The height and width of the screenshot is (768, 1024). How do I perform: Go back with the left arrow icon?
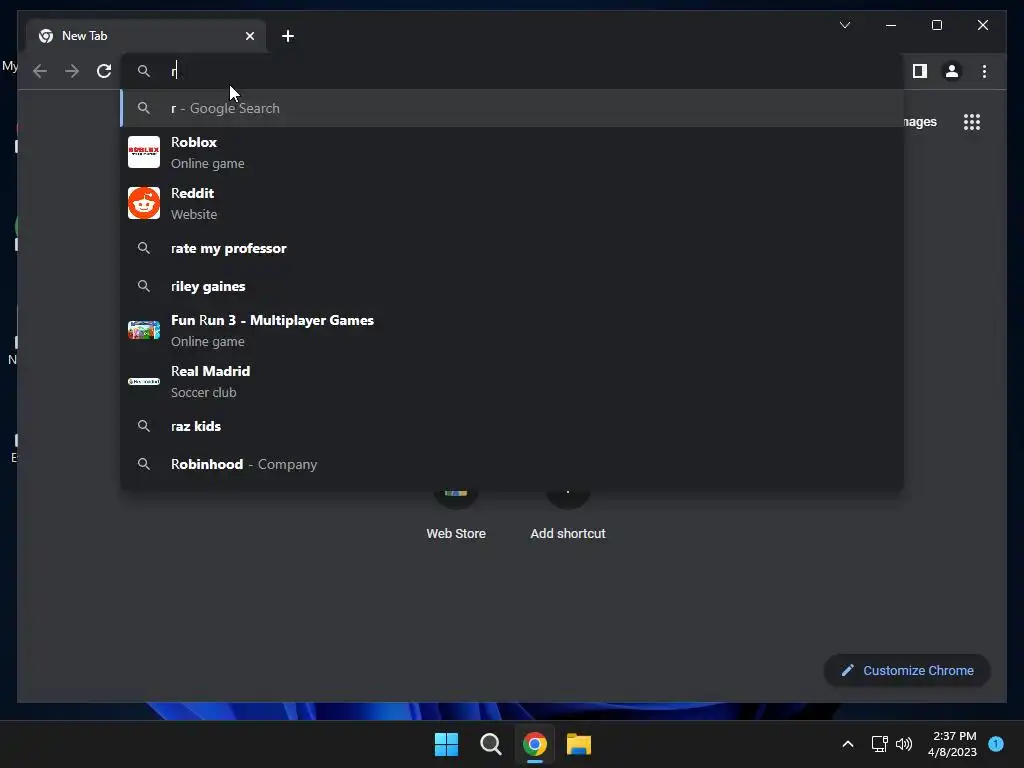40,71
